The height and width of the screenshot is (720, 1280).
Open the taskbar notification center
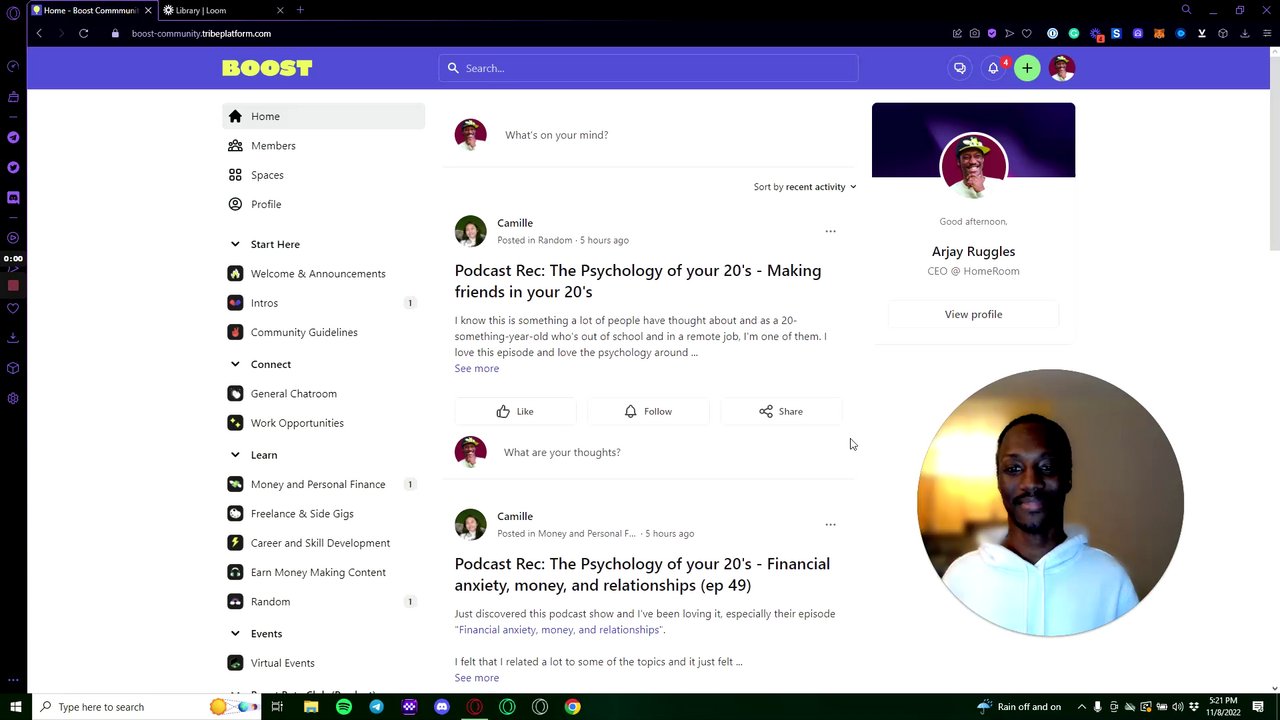pyautogui.click(x=1258, y=707)
